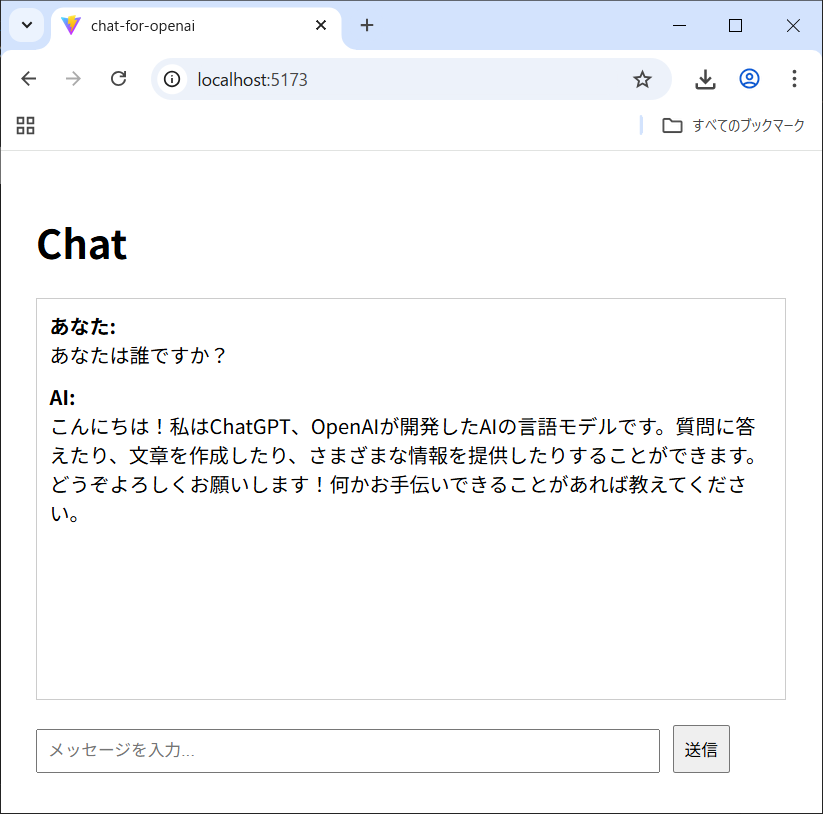Reload the localhost page
823x814 pixels.
coord(118,79)
